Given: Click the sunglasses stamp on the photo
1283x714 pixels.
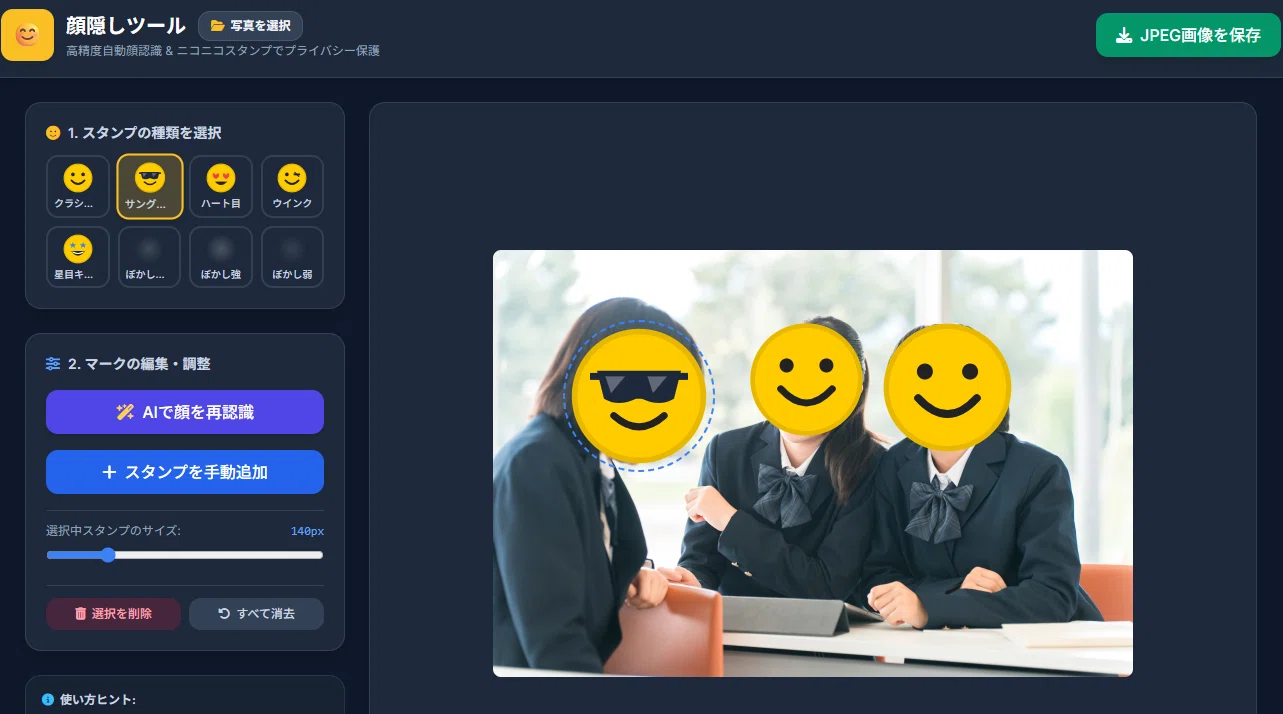Looking at the screenshot, I should tap(639, 396).
